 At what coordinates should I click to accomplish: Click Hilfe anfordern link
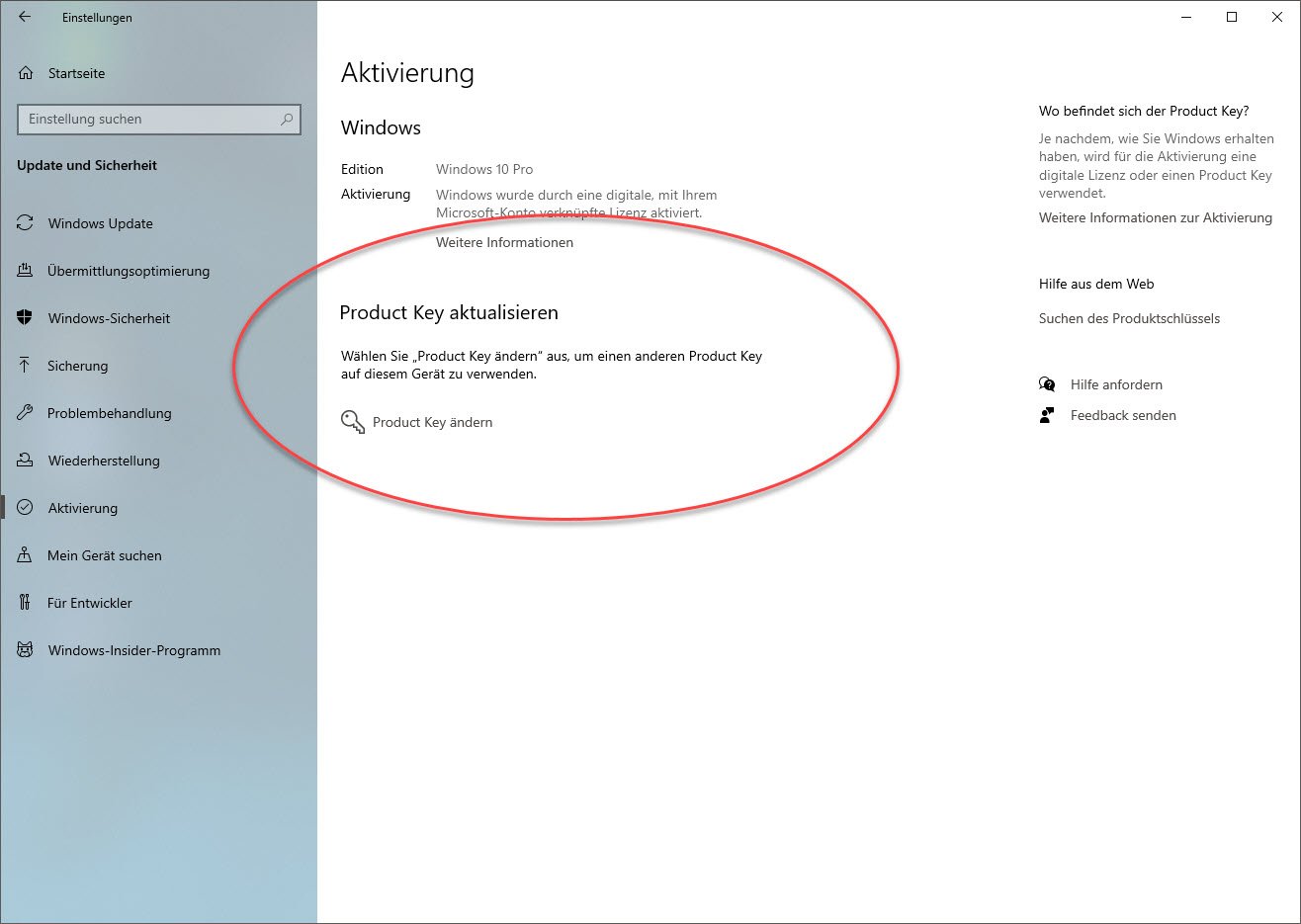tap(1116, 384)
